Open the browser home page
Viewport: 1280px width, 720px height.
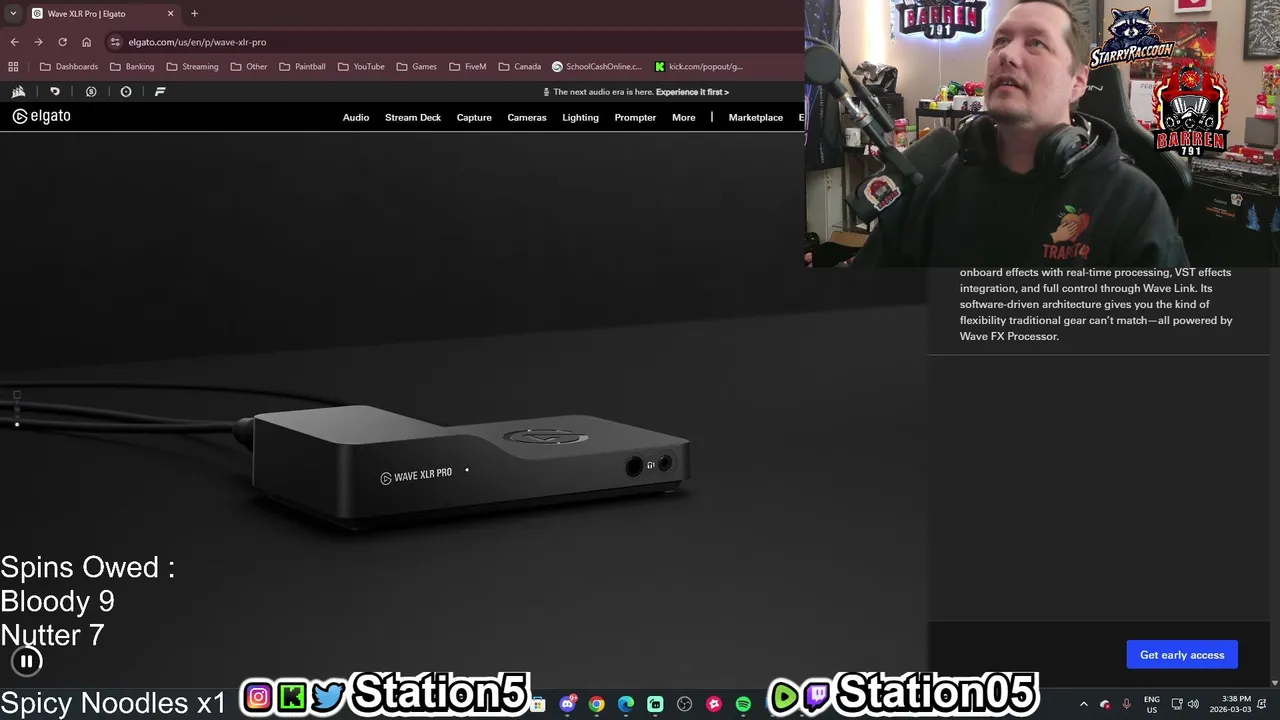tap(86, 42)
